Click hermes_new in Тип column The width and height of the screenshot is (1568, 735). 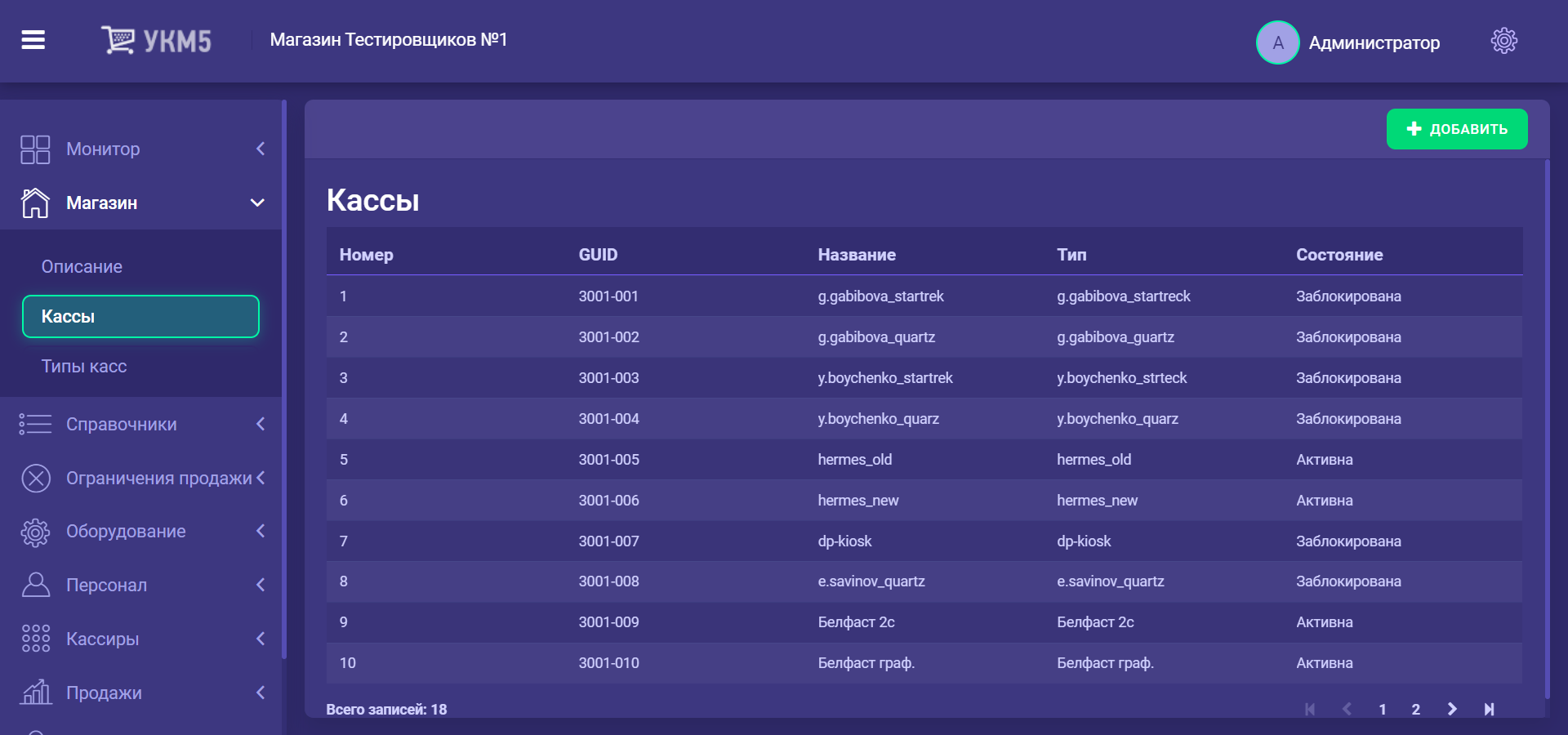tap(1097, 501)
